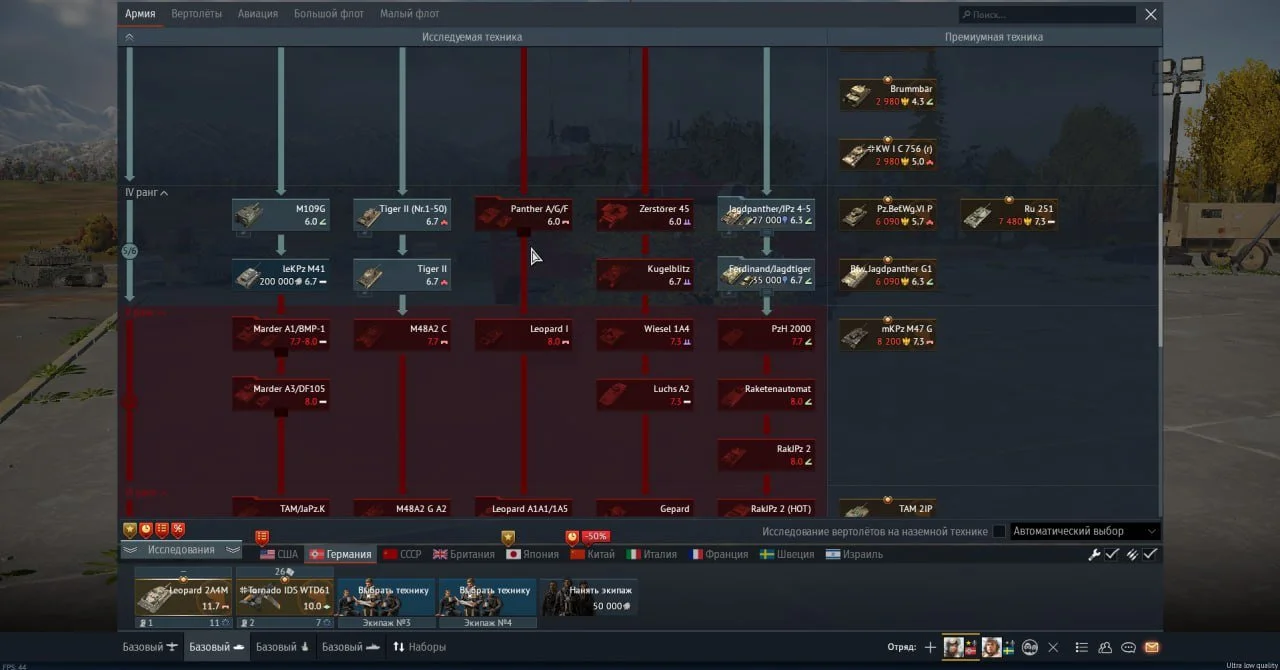The width and height of the screenshot is (1280, 670).
Task: Open the Наборы presets button
Action: tap(419, 647)
